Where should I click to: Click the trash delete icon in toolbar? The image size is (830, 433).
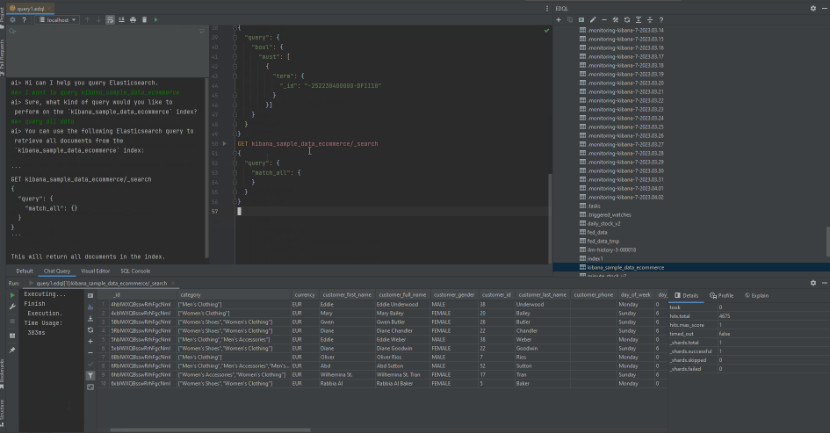[145, 19]
